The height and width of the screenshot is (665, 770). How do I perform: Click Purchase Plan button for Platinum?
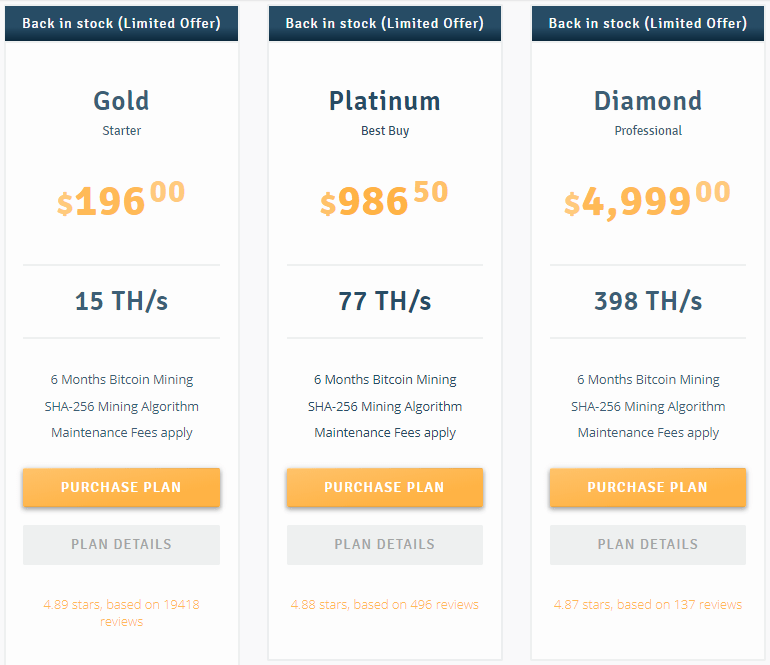pos(384,487)
